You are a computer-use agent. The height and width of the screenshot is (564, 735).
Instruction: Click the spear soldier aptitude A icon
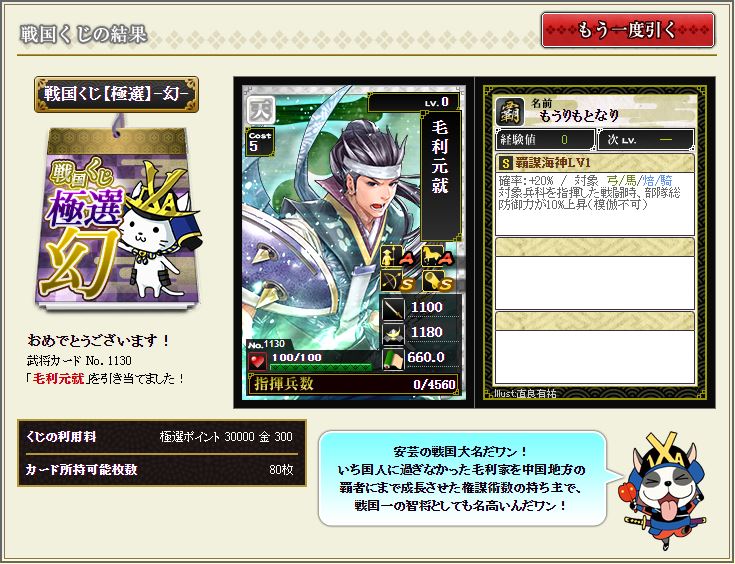point(394,256)
